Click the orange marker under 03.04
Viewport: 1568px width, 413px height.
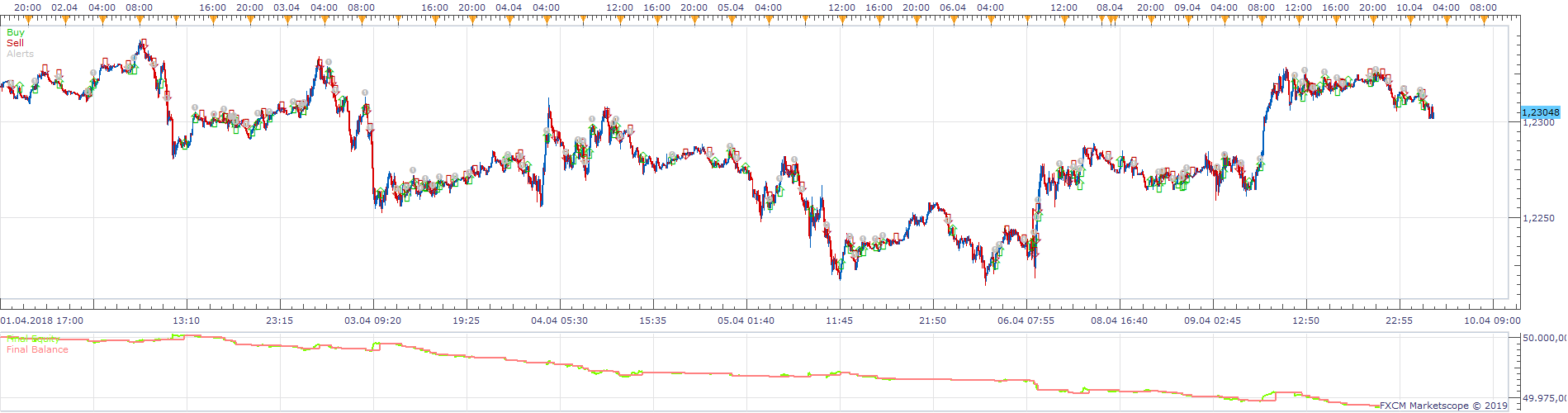(287, 19)
